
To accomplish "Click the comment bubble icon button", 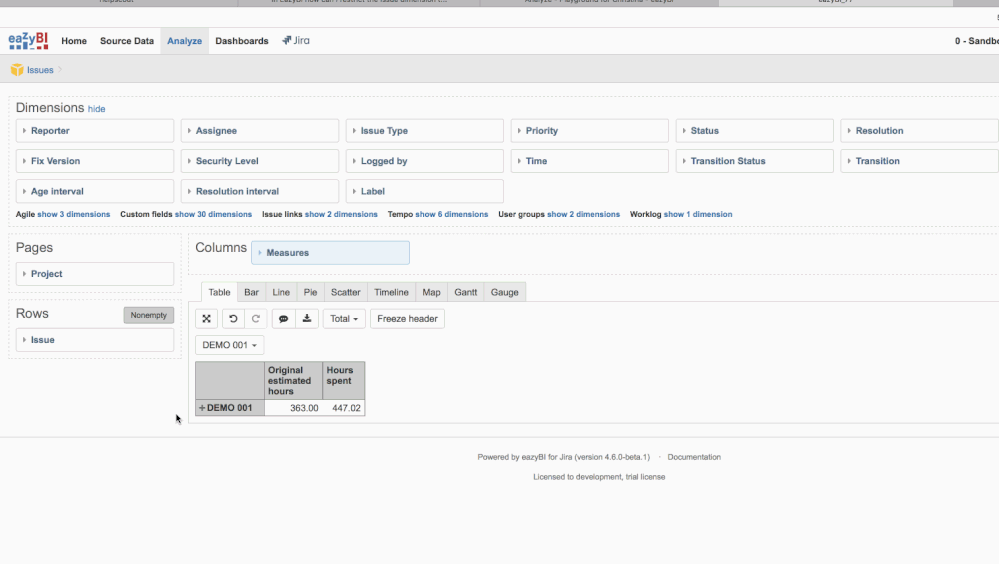I will click(284, 319).
